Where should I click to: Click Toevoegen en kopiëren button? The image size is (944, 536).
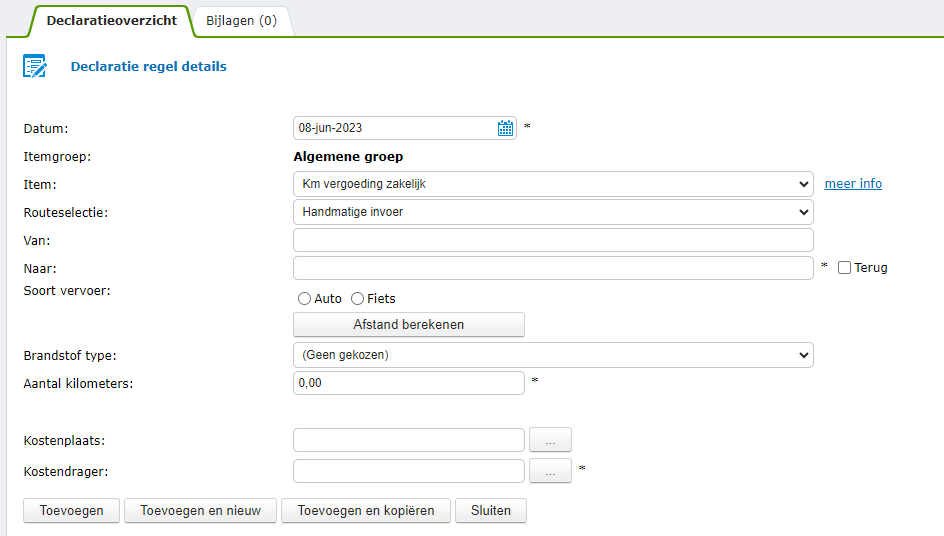pyautogui.click(x=366, y=510)
